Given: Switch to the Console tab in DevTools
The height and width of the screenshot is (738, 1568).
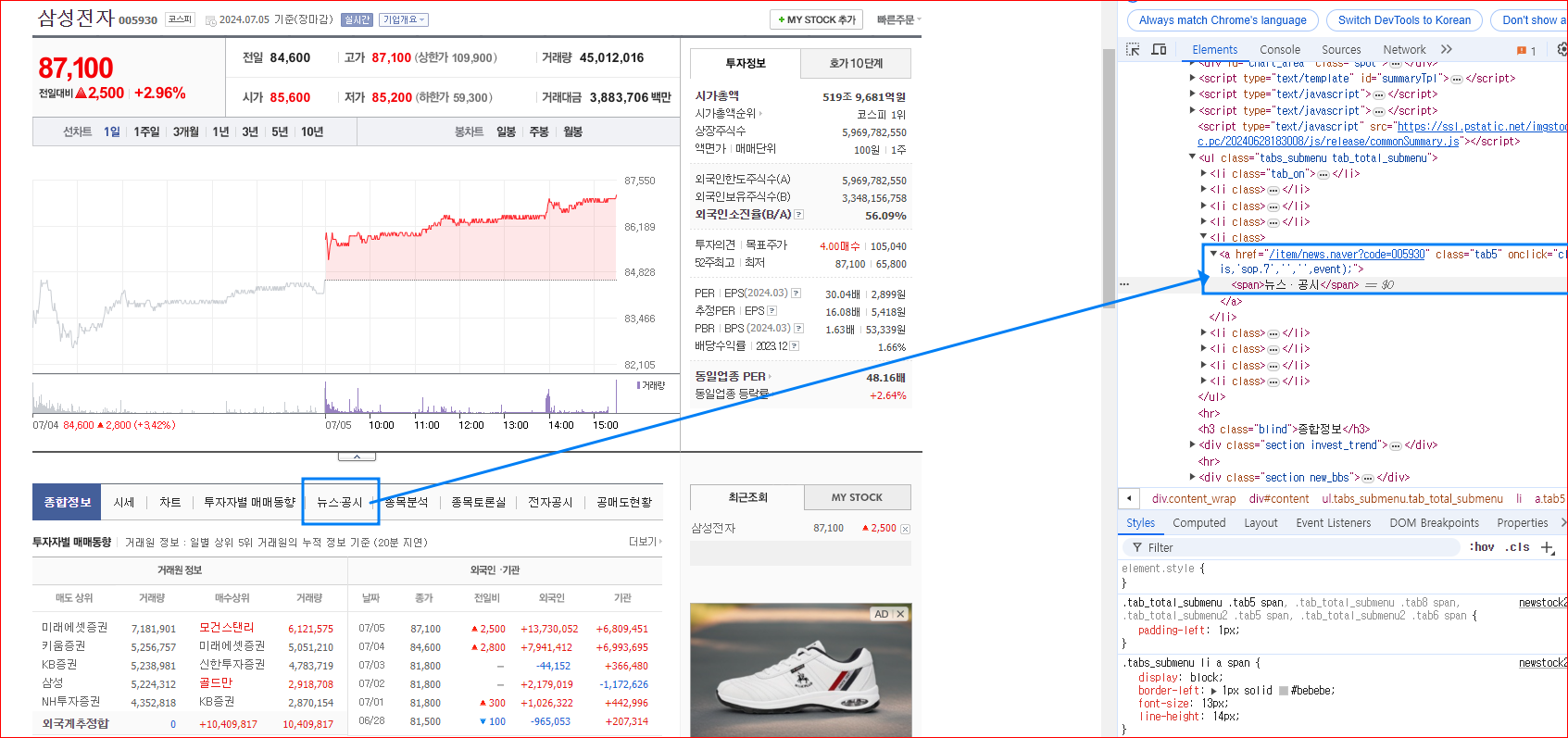Looking at the screenshot, I should tap(1280, 50).
